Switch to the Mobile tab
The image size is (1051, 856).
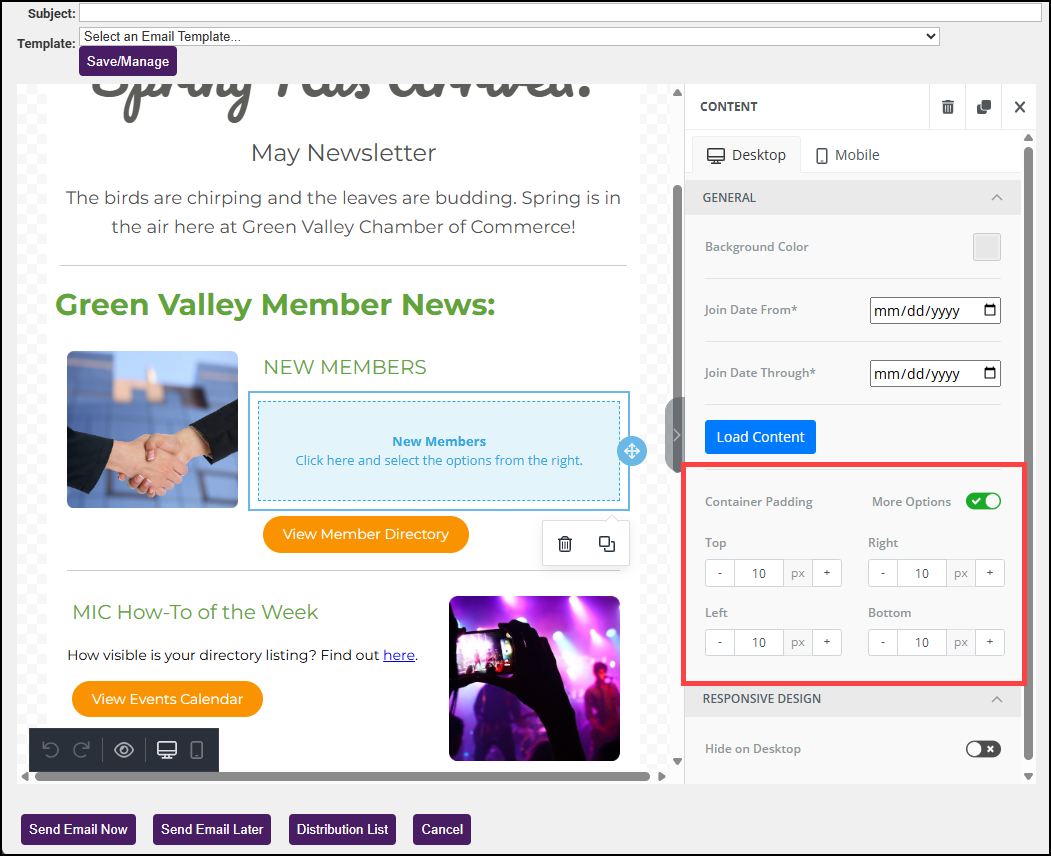coord(847,155)
